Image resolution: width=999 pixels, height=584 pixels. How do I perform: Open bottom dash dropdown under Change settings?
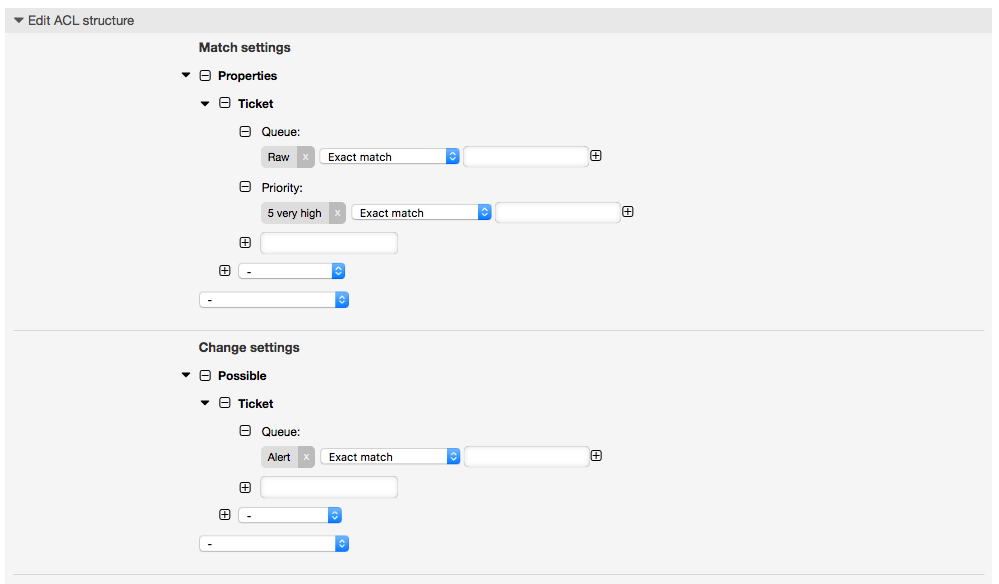(x=274, y=544)
